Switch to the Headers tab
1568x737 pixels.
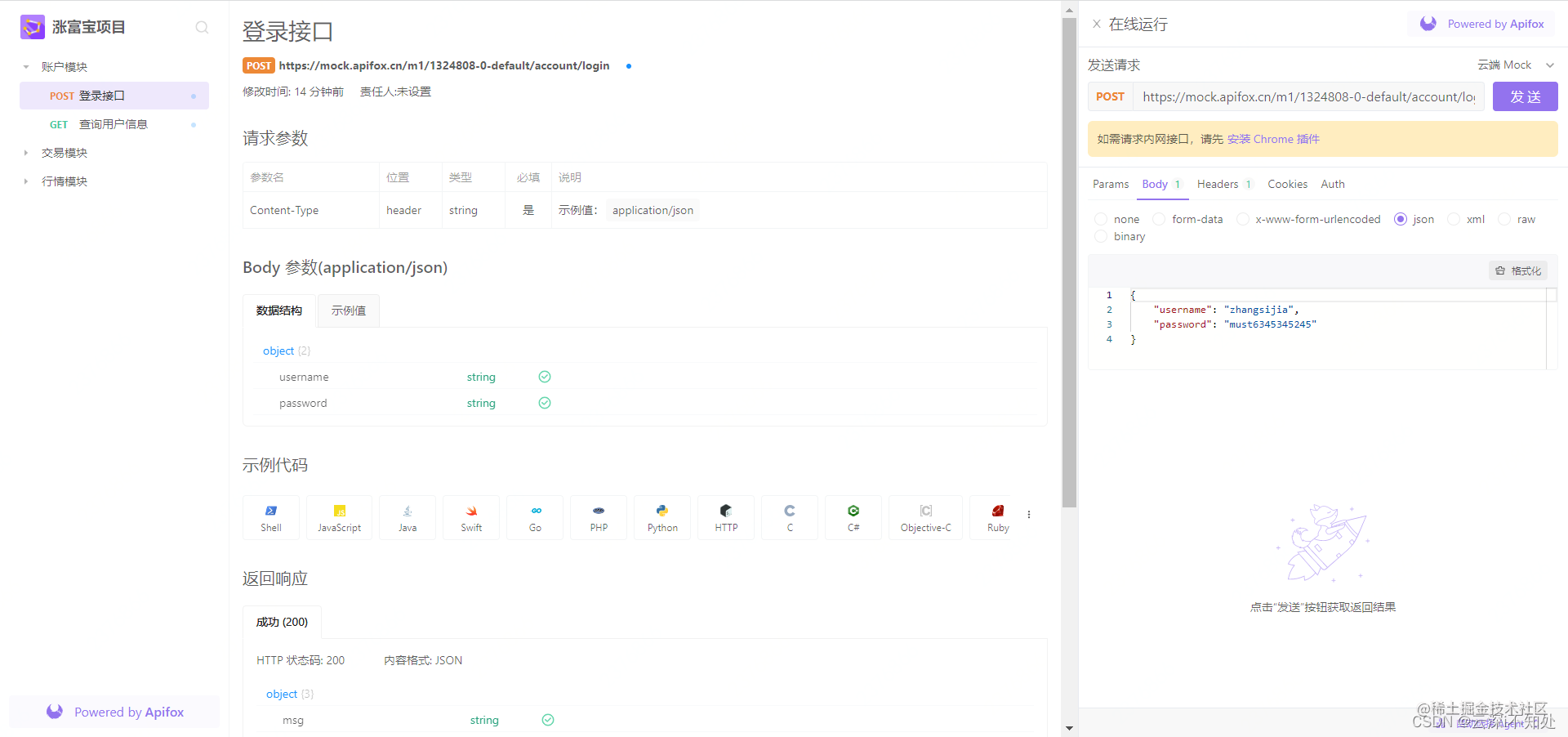point(1224,184)
